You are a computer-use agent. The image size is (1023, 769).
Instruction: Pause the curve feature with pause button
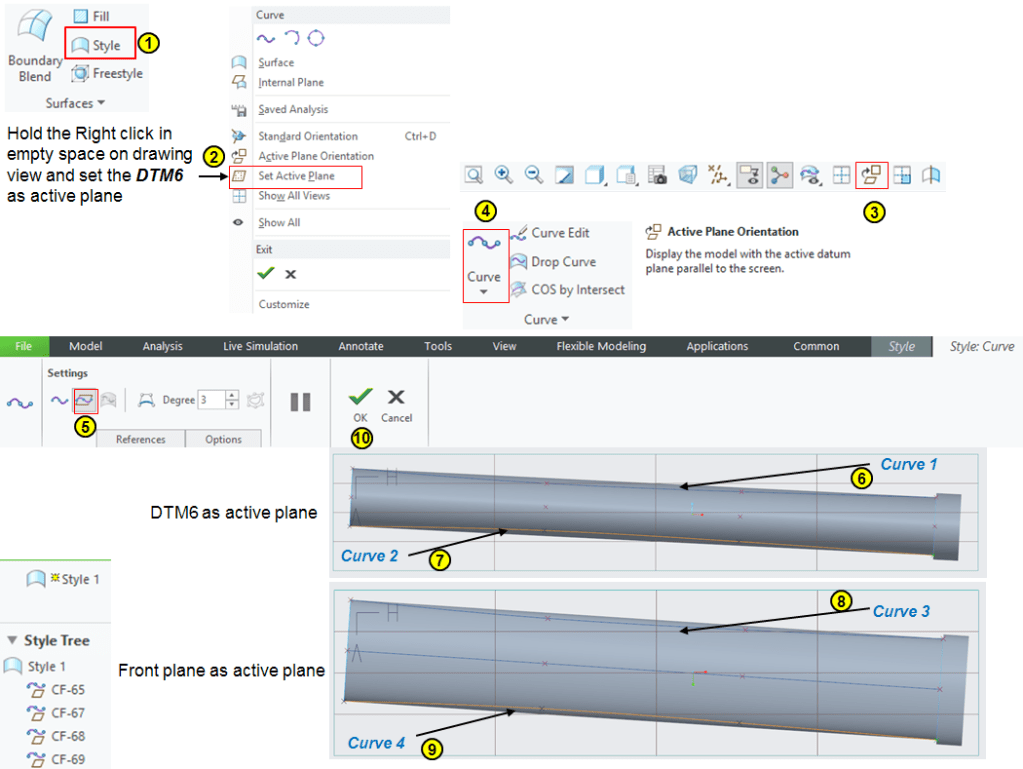[300, 402]
